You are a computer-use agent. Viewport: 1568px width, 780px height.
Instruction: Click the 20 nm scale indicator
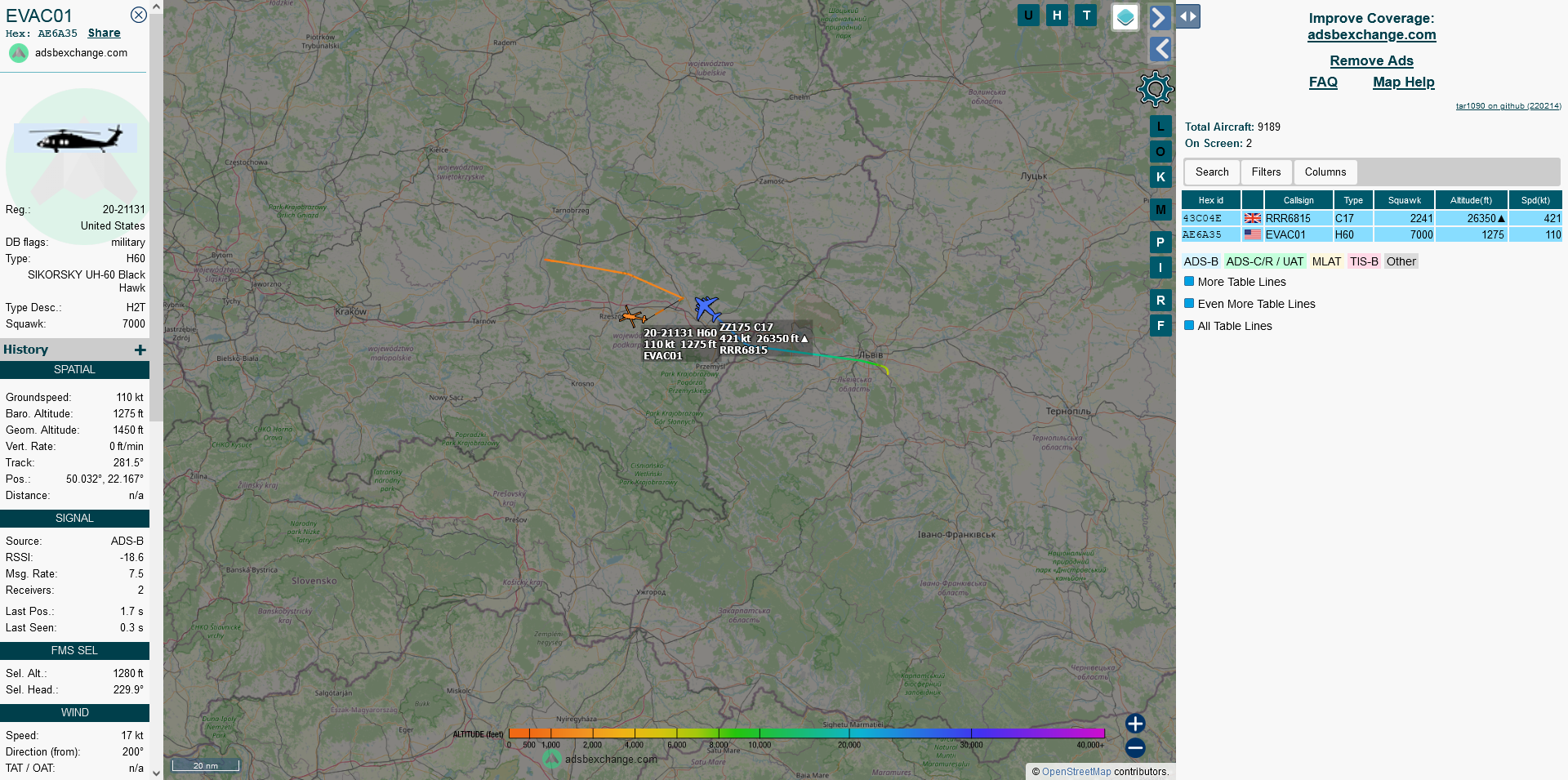tap(206, 765)
